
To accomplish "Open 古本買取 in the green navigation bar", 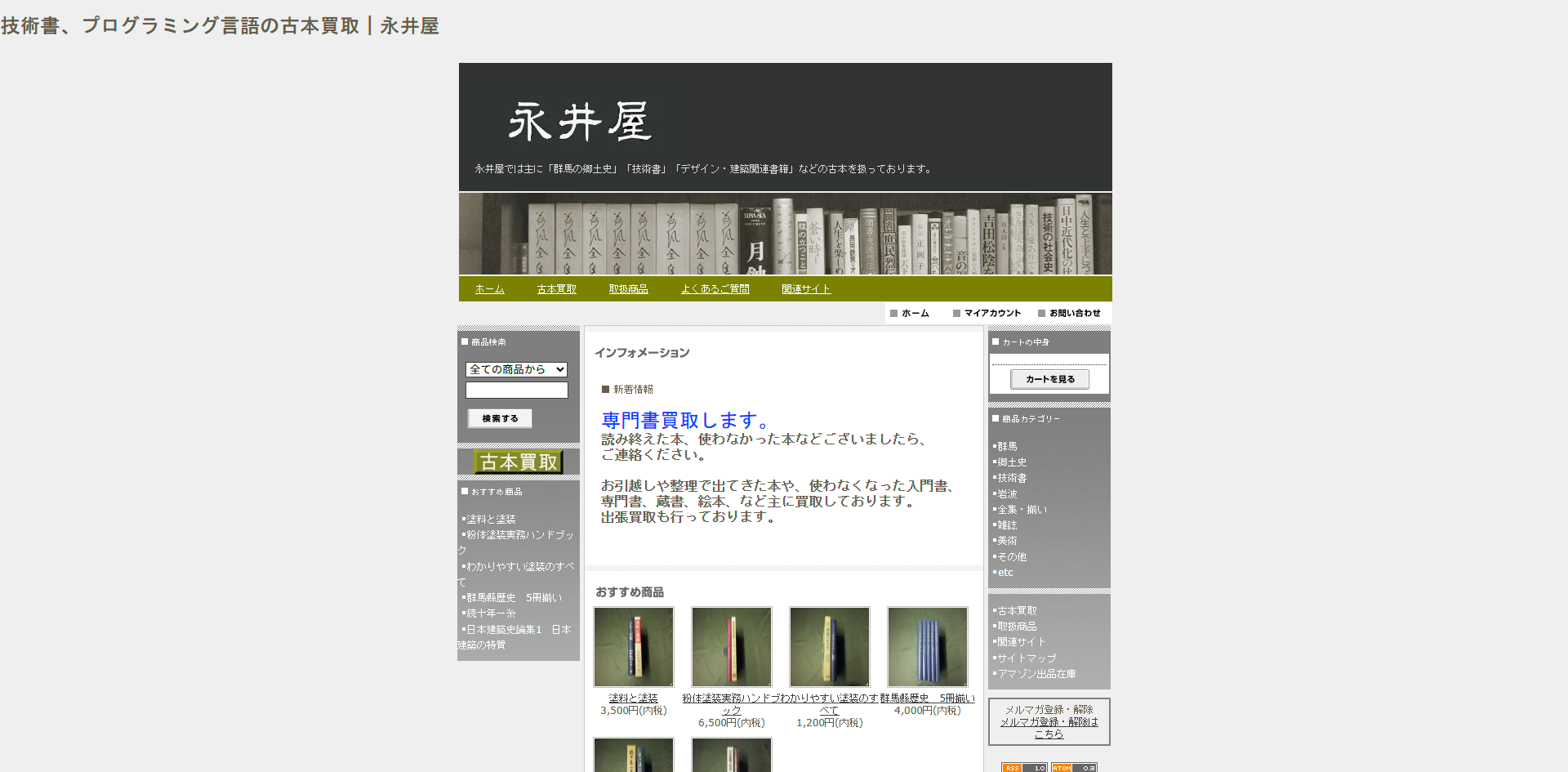I will click(x=557, y=289).
